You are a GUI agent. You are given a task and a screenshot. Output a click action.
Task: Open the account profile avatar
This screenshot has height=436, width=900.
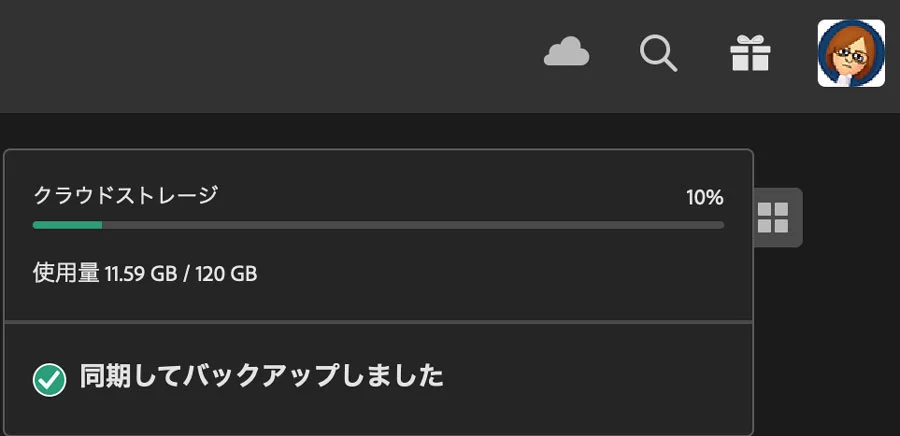(x=851, y=53)
